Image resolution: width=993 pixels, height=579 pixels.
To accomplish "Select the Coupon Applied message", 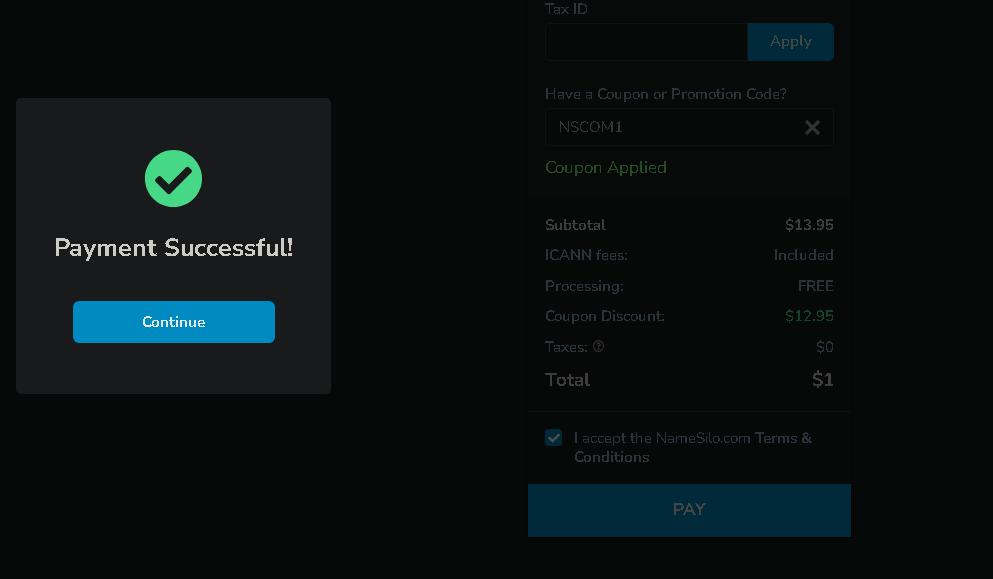I will point(605,167).
